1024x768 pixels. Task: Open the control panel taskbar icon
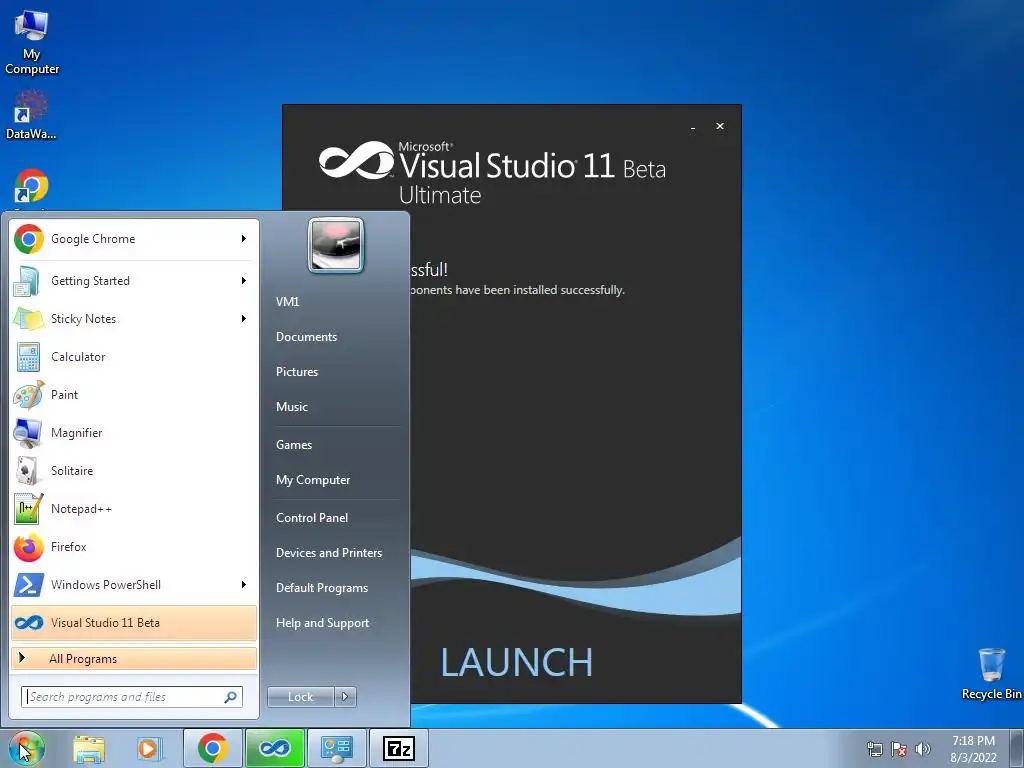337,748
